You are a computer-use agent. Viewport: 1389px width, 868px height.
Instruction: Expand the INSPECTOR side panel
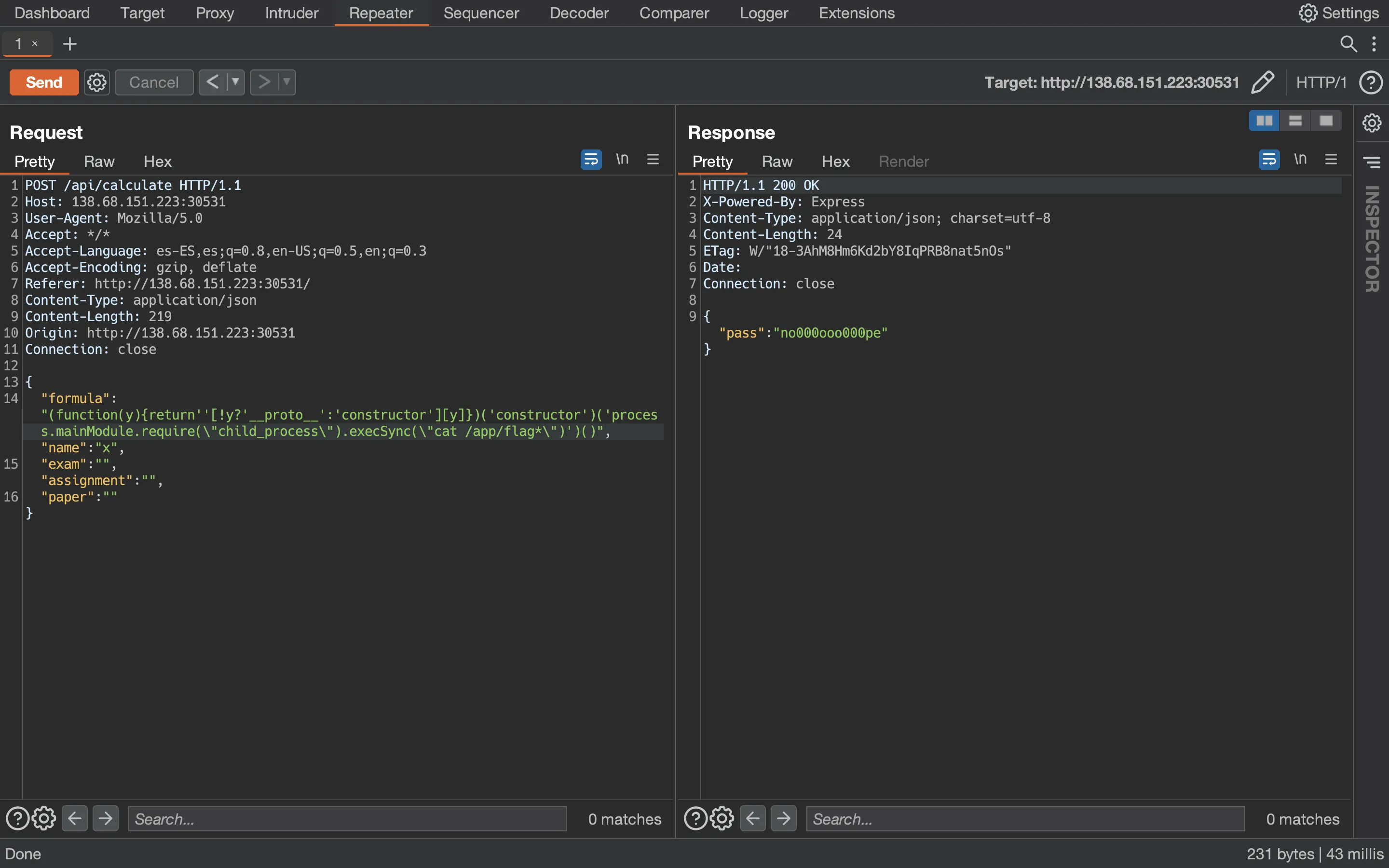pos(1372,239)
